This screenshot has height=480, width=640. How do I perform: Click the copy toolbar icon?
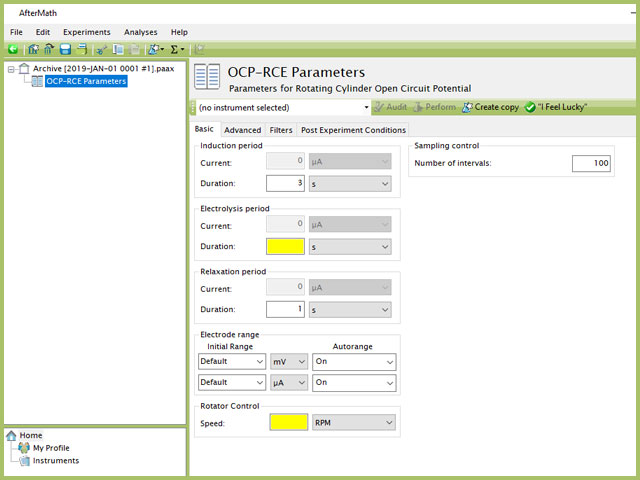[x=118, y=49]
